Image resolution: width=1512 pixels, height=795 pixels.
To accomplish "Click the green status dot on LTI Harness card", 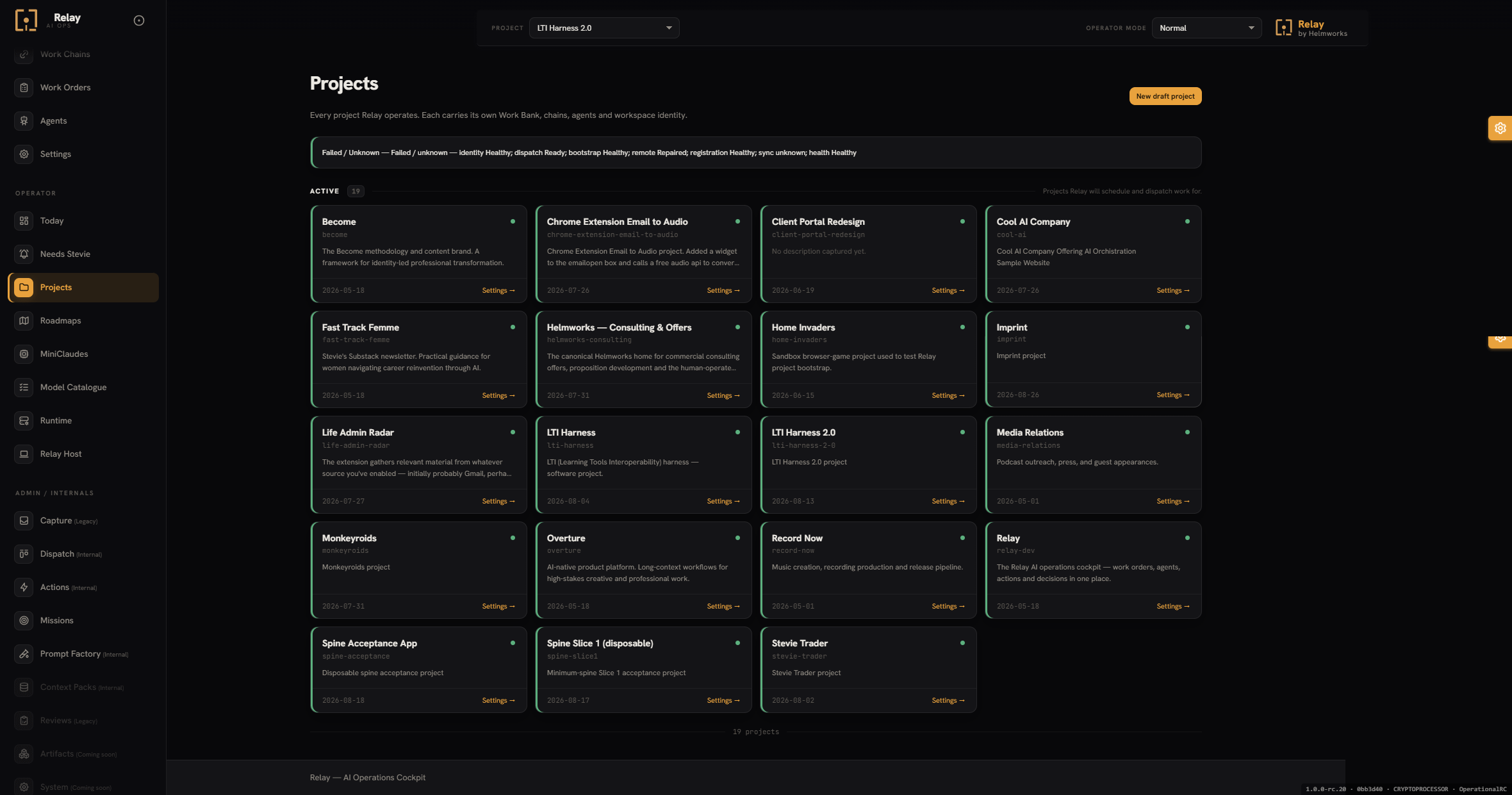I will (x=737, y=432).
